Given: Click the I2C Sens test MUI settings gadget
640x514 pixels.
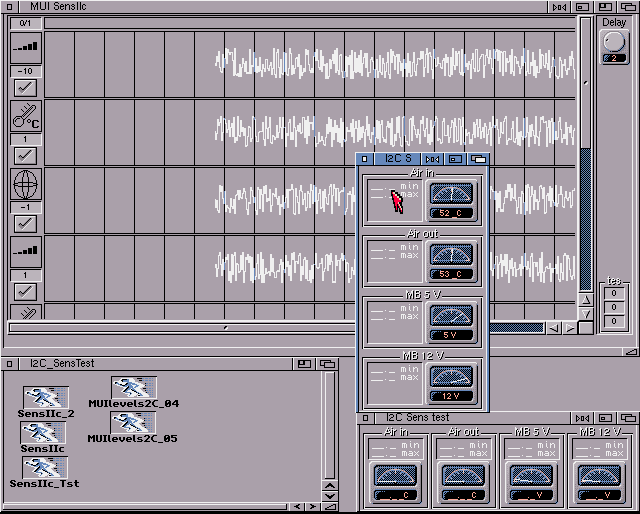Looking at the screenshot, I should pyautogui.click(x=580, y=417).
